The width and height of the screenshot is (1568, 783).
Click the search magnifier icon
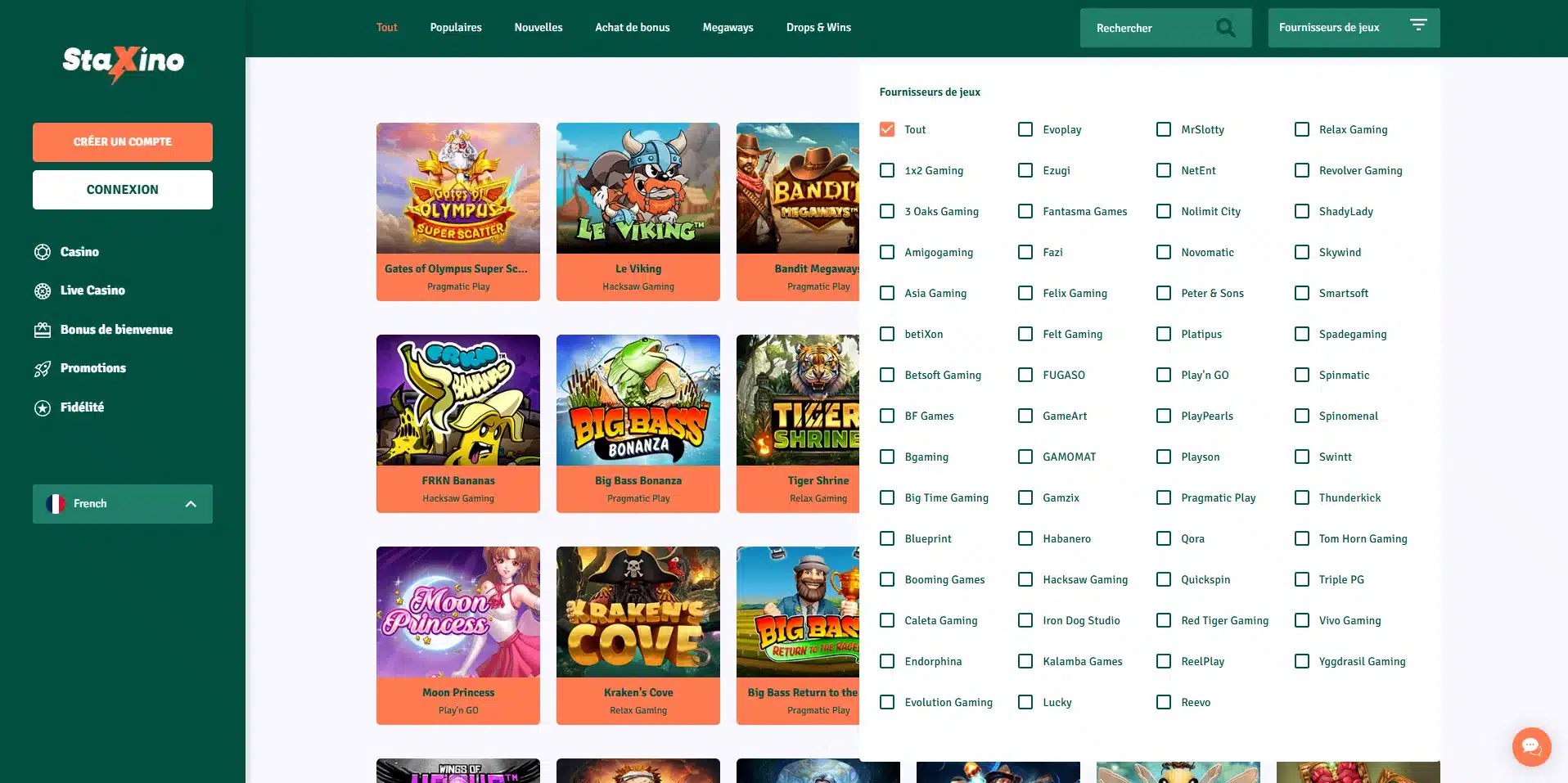(1225, 27)
